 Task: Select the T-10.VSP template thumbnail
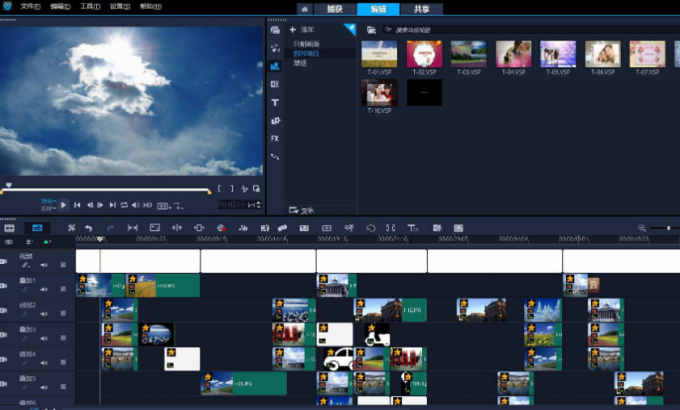click(379, 95)
